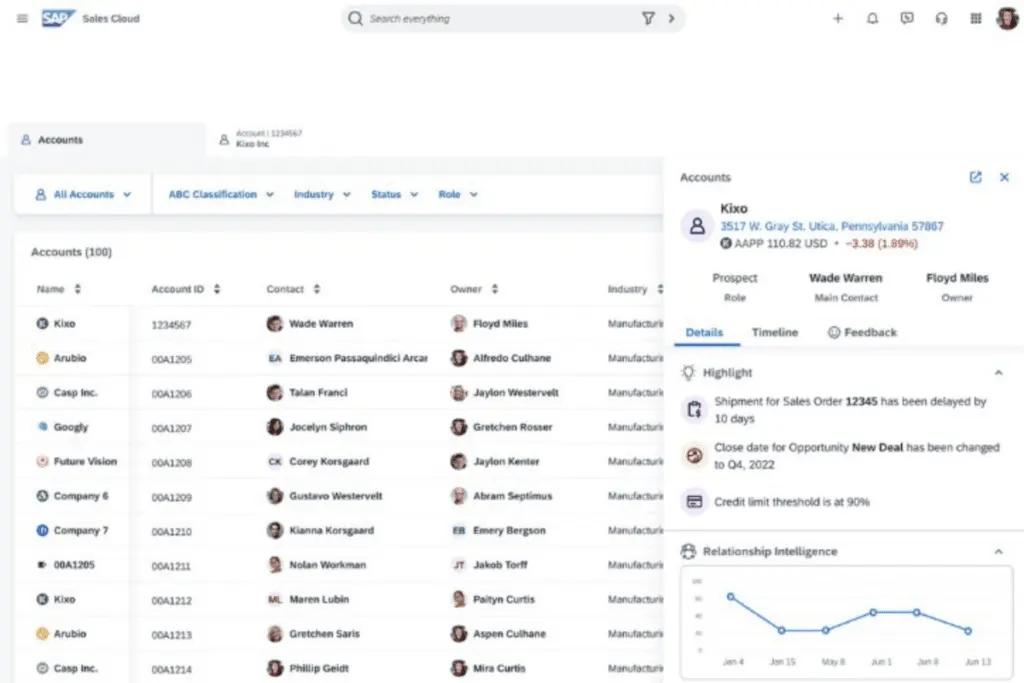Screen dimensions: 1024x683
Task: Open the user profile avatar
Action: click(1007, 18)
